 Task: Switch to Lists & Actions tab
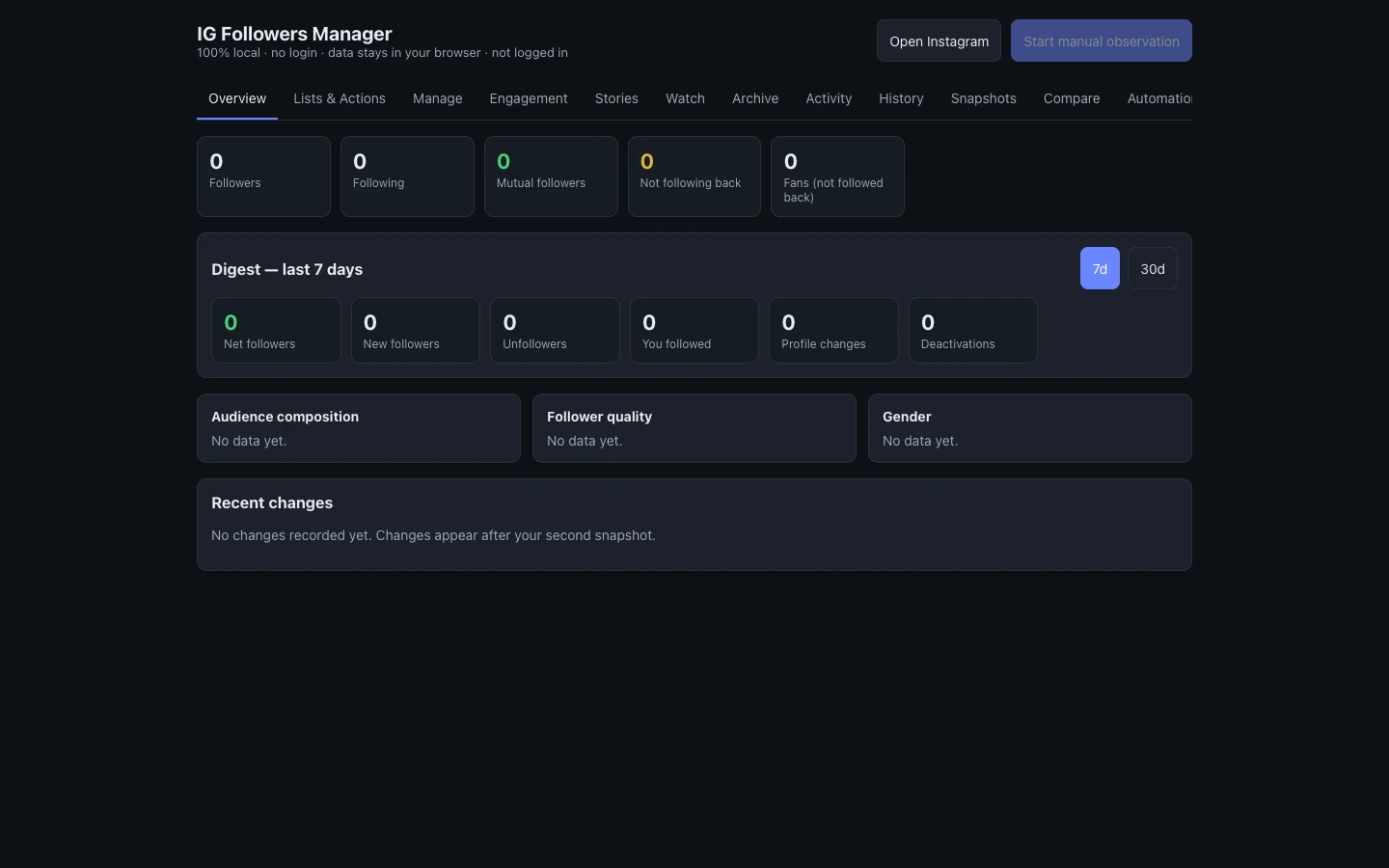(x=340, y=98)
